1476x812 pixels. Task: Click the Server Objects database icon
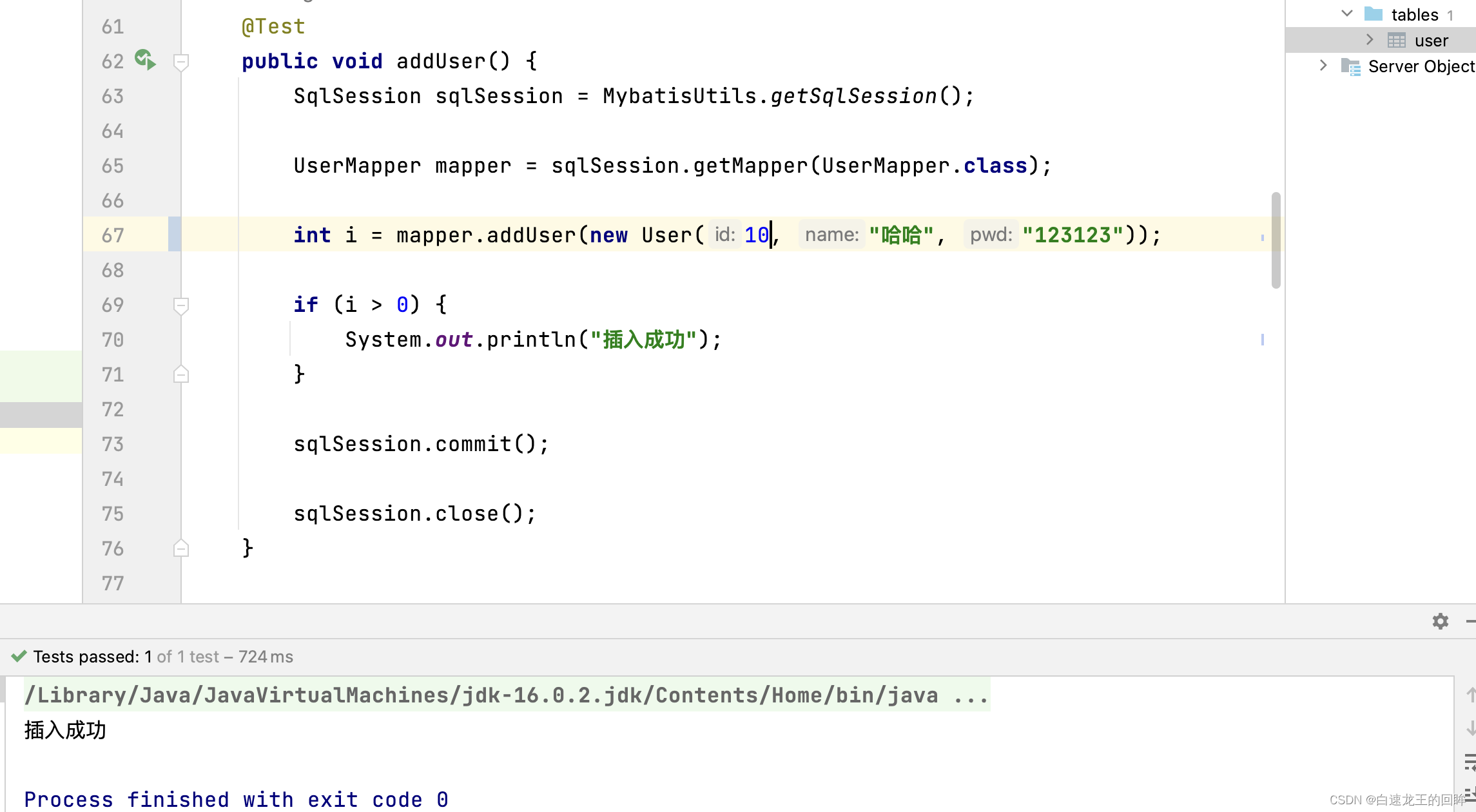[x=1351, y=66]
